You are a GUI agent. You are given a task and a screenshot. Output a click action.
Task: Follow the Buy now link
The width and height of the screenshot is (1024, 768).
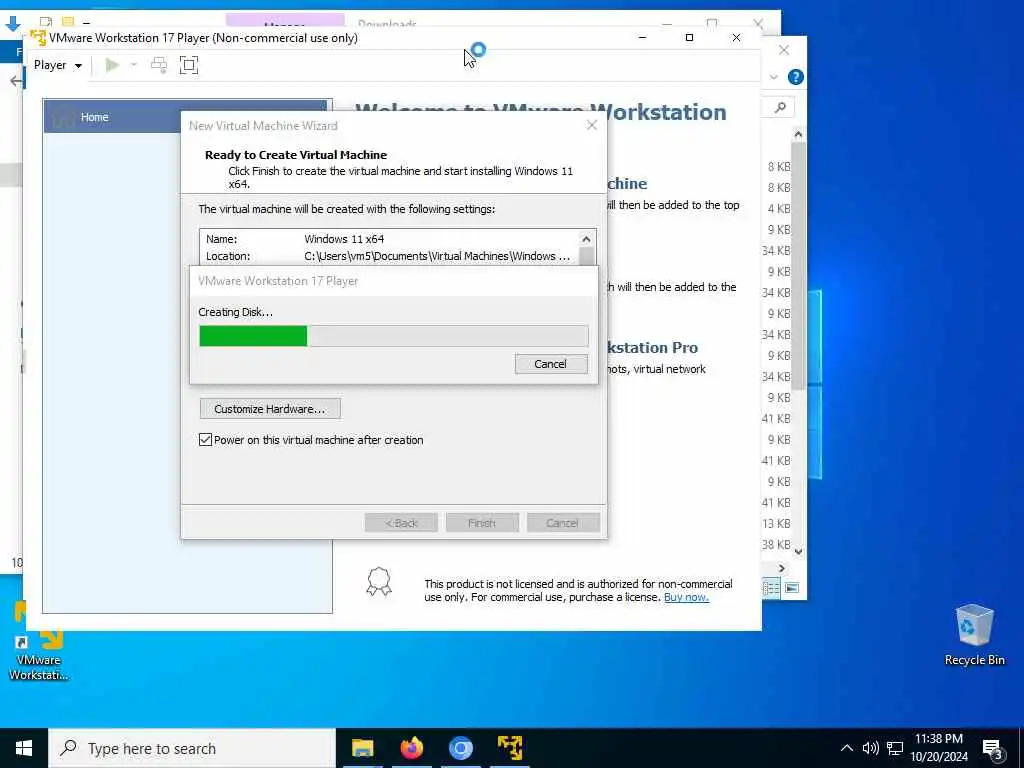click(686, 598)
